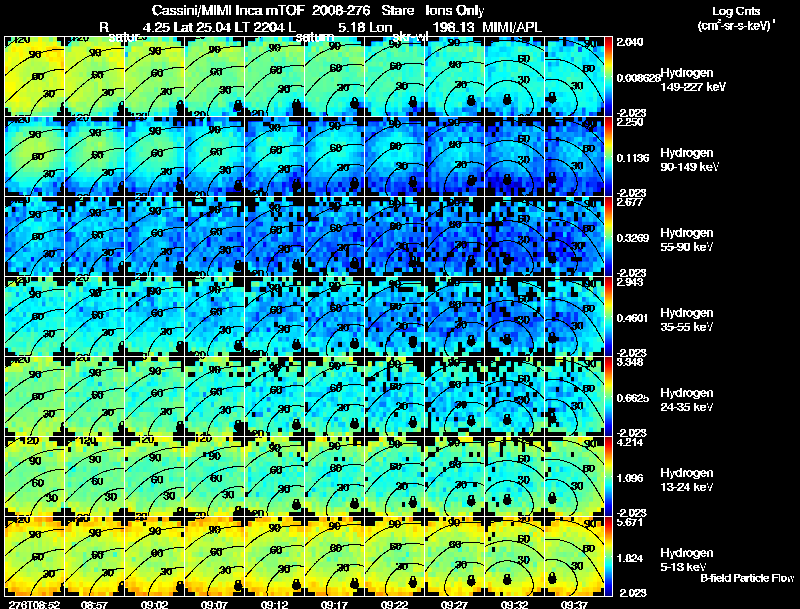Select the 08:52 image panel in 149-227 keV row
Viewport: 800px width, 609px height.
[x=34, y=76]
